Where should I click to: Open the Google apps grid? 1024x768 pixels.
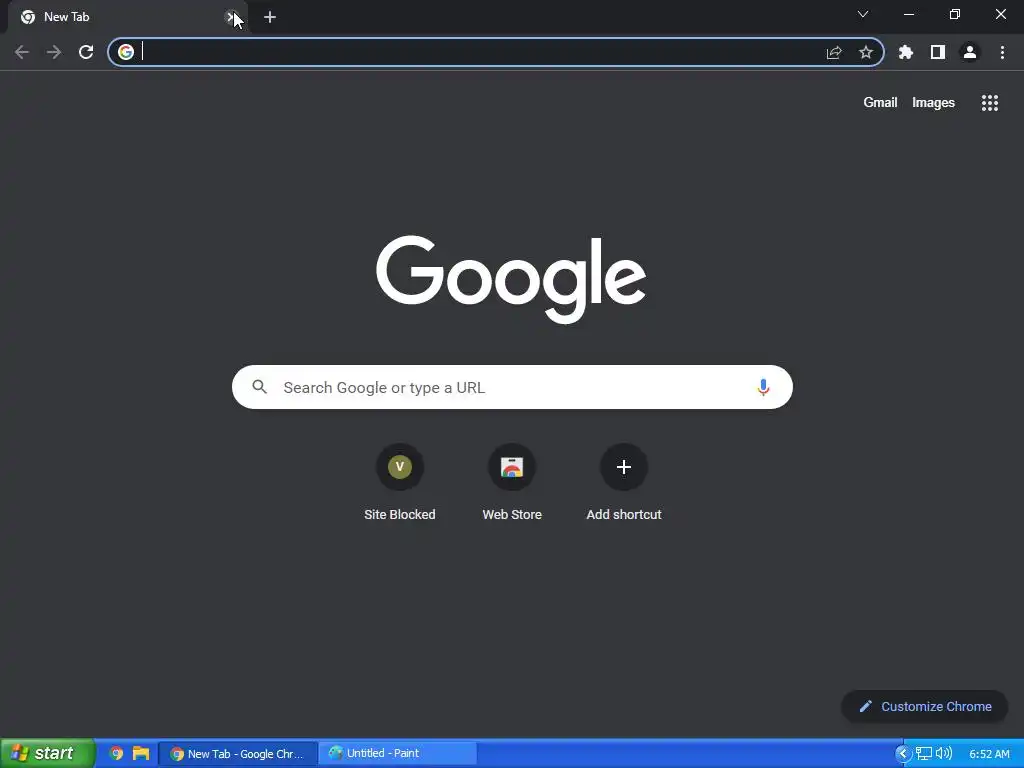point(990,103)
